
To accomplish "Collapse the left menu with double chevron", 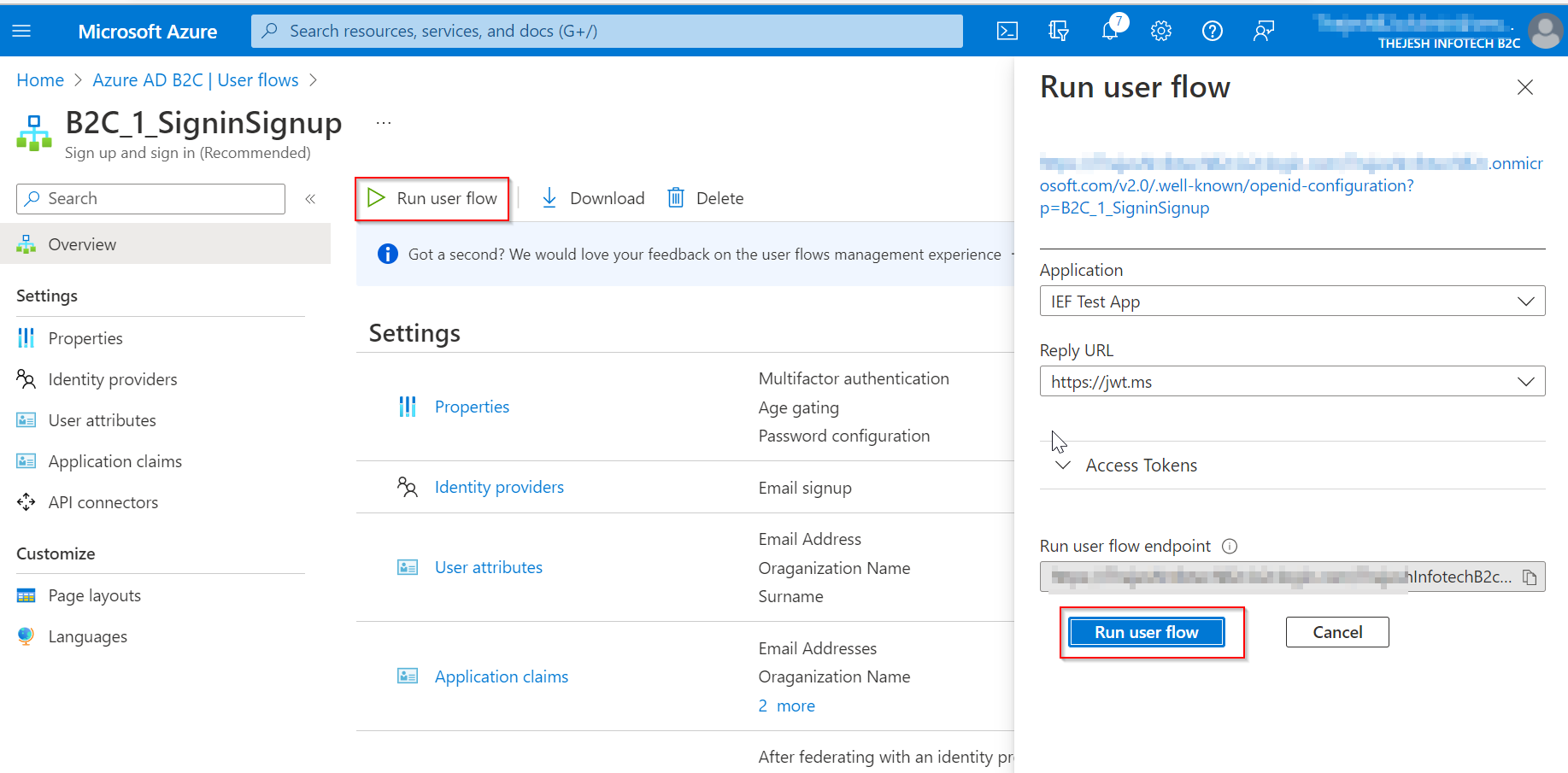I will pyautogui.click(x=310, y=199).
